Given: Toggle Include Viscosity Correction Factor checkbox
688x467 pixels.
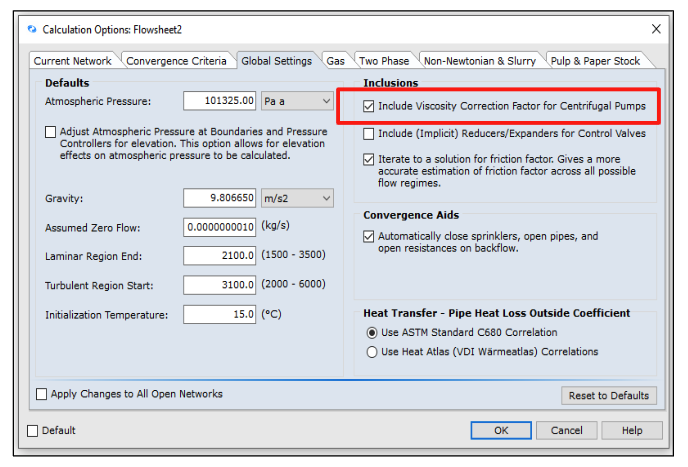Looking at the screenshot, I should pos(369,106).
